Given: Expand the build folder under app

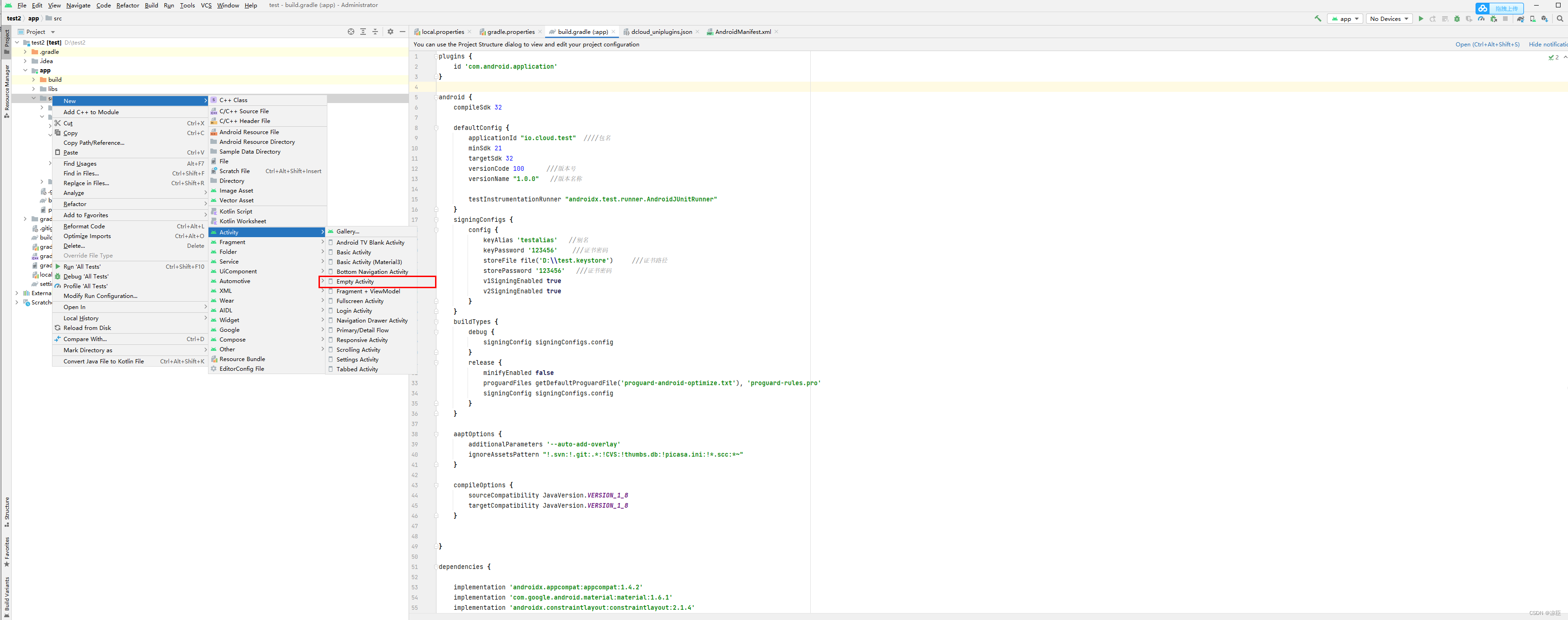Looking at the screenshot, I should pos(34,80).
